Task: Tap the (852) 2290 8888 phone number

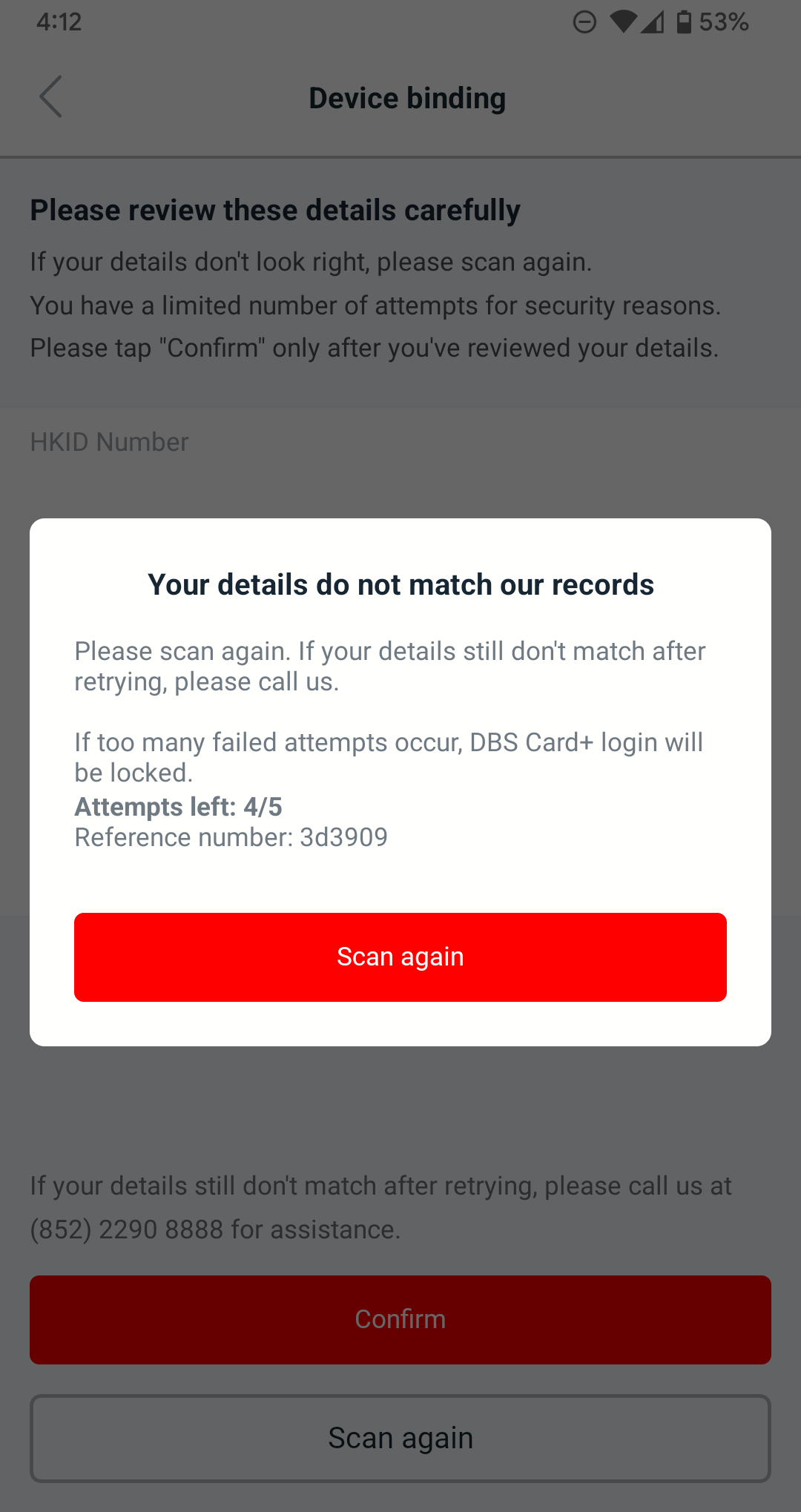Action: point(126,1229)
